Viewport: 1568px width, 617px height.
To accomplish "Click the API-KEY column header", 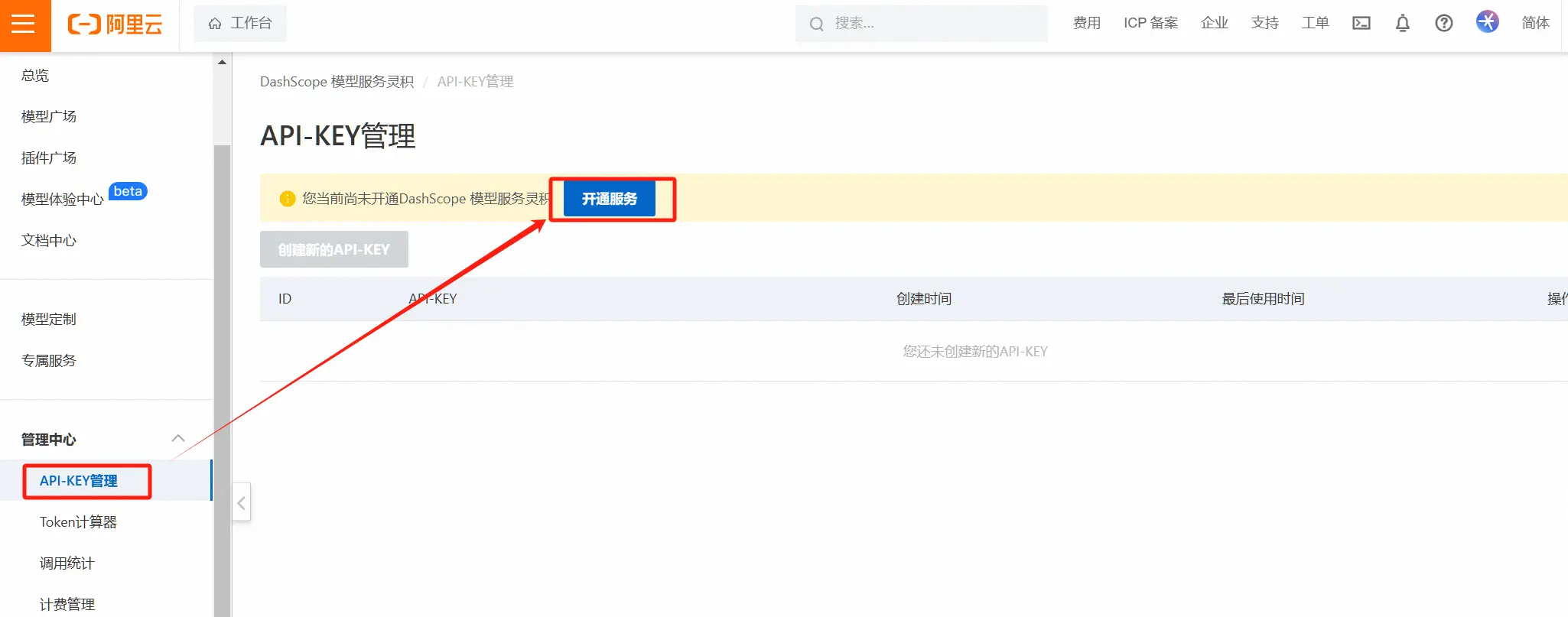I will pos(433,299).
